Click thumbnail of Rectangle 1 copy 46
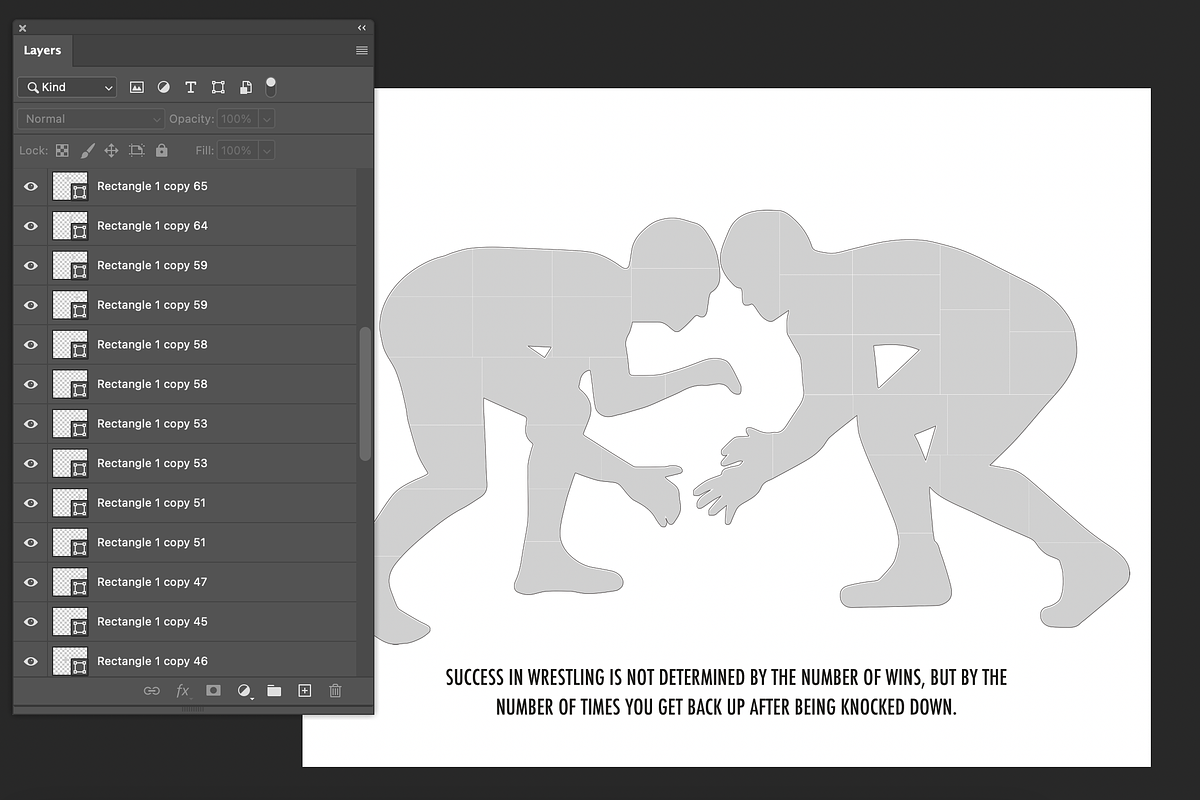Viewport: 1200px width, 800px height. [70, 661]
